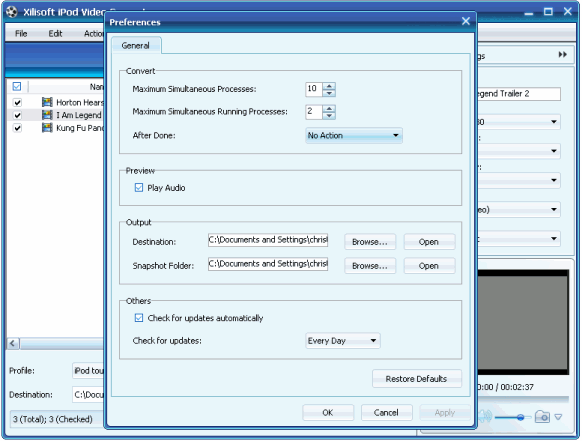
Task: Click the left arrow of horizontal scrollbar
Action: click(13, 343)
